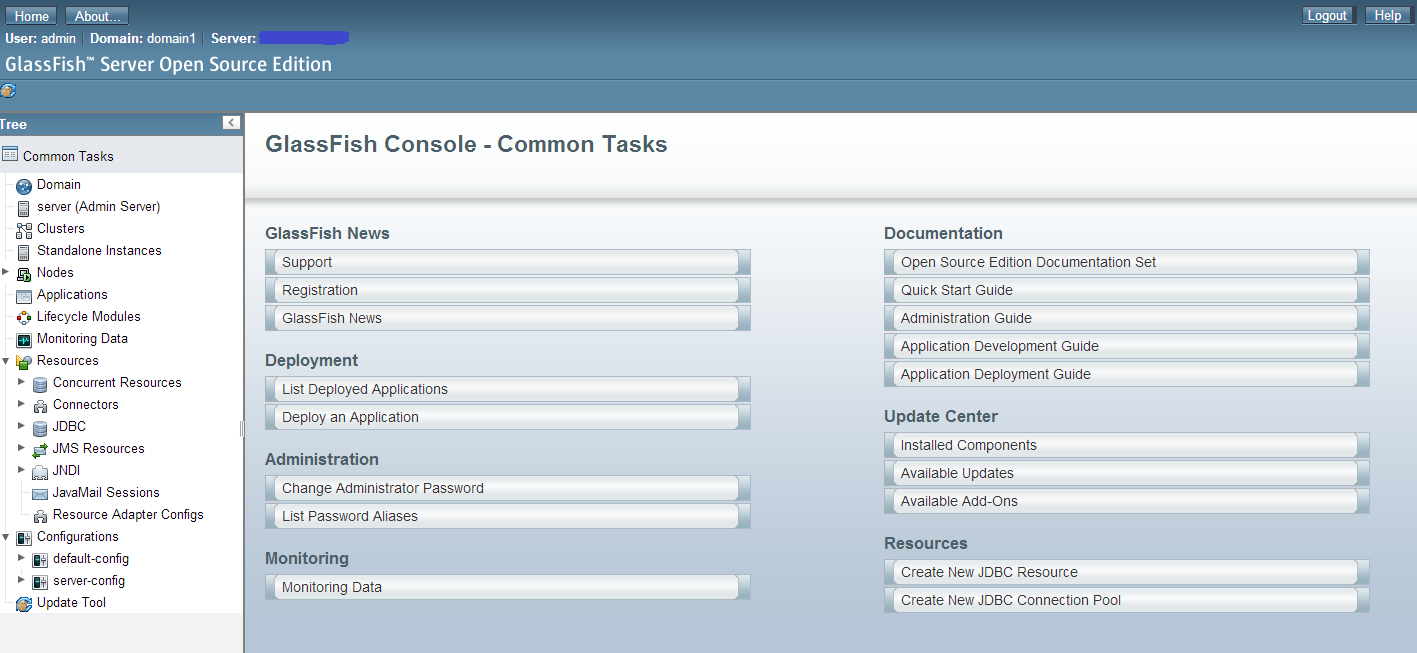Open Application Deployment Guide
The image size is (1417, 653).
(1127, 374)
